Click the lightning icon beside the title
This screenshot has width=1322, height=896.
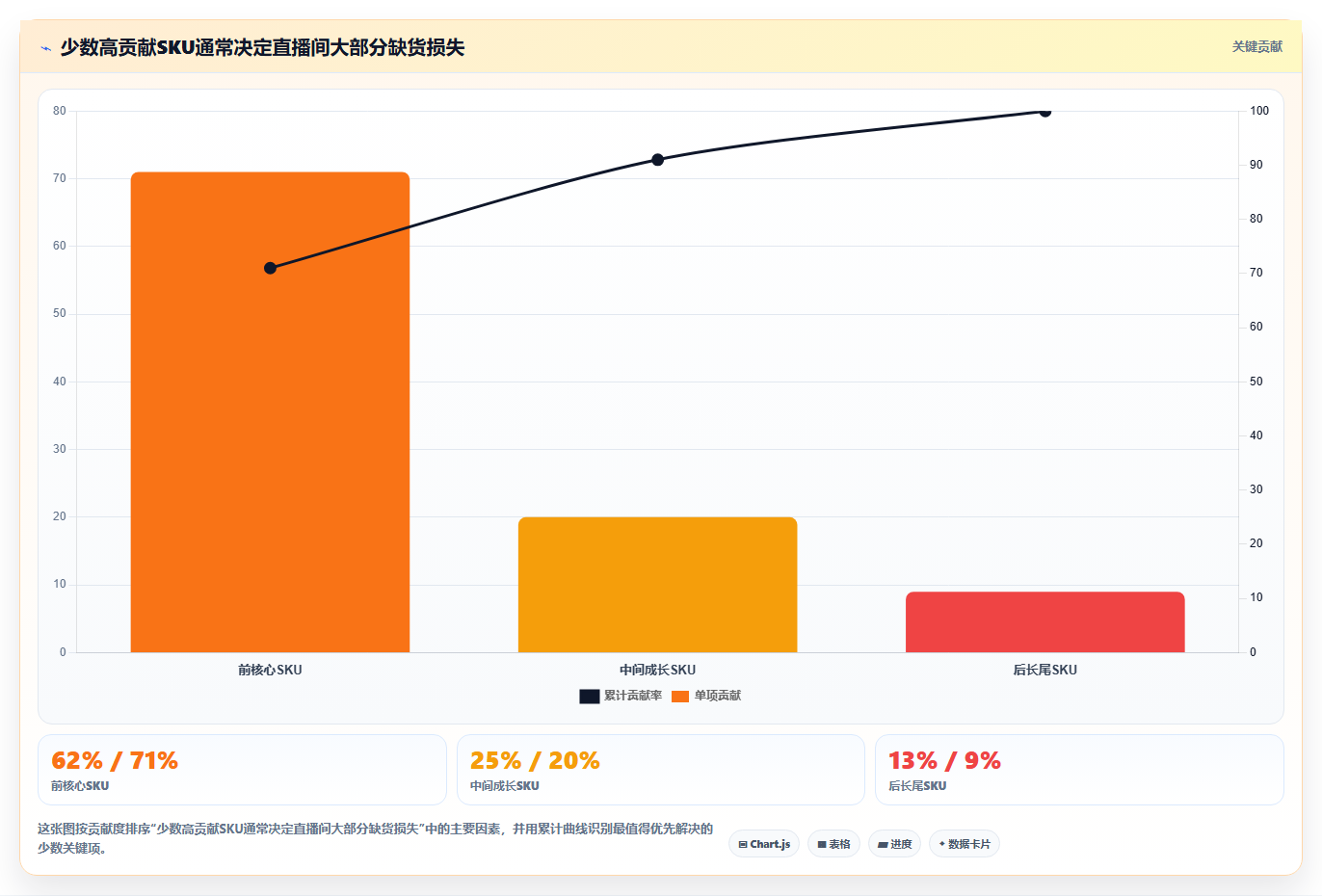[x=45, y=48]
